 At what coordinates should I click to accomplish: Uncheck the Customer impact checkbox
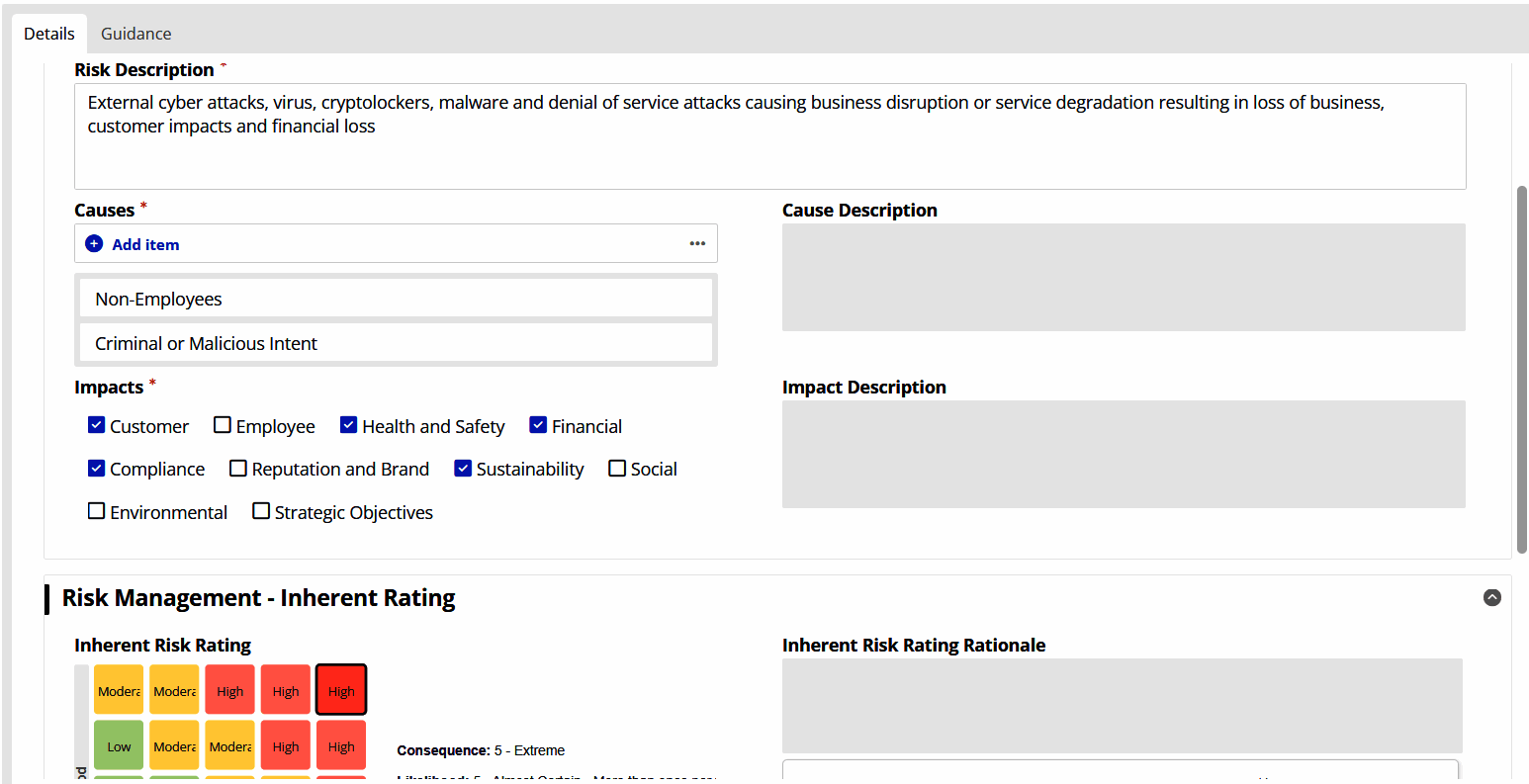(x=97, y=425)
